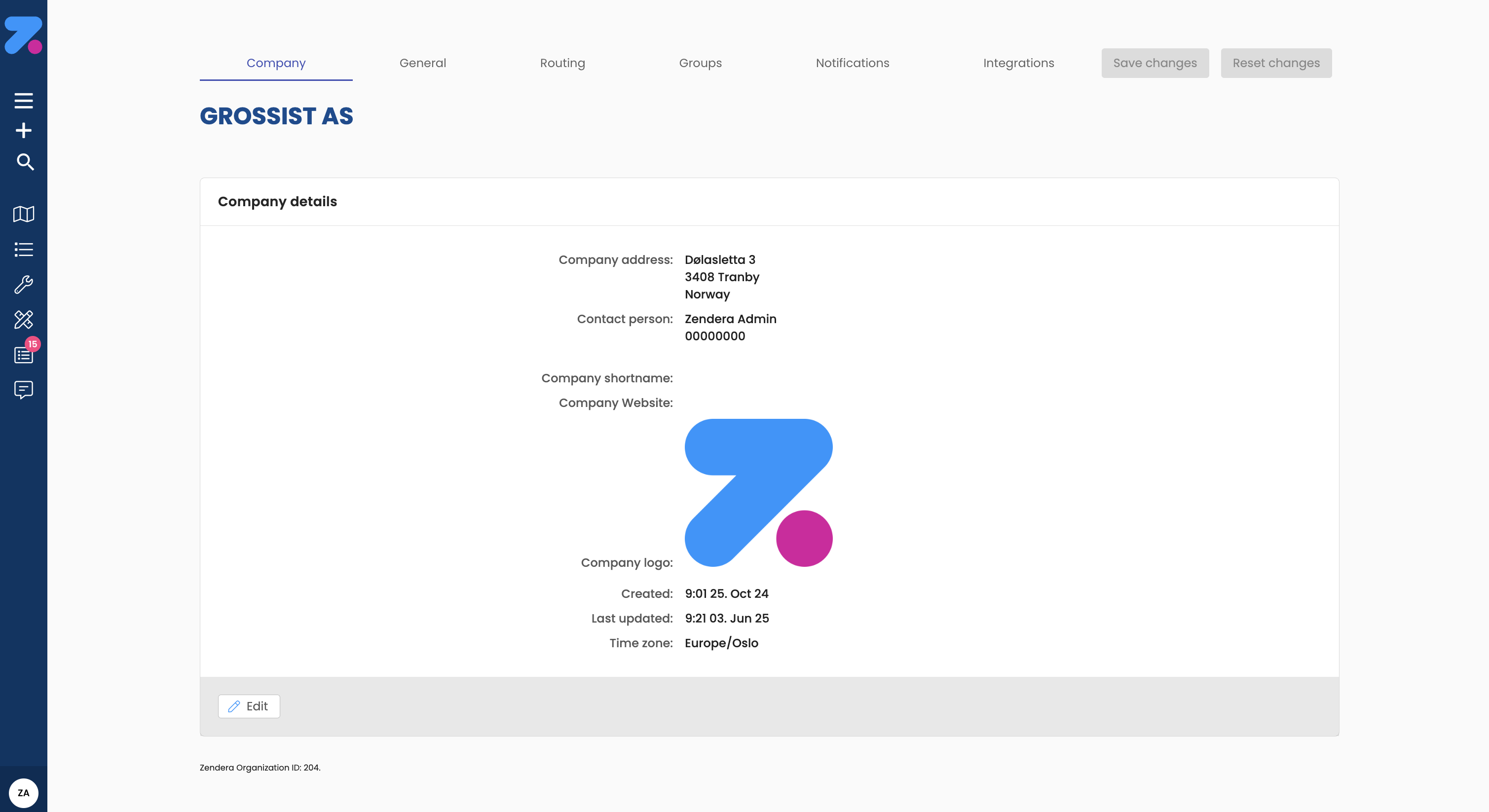Viewport: 1489px width, 812px height.
Task: Open the chat messages icon
Action: pyautogui.click(x=23, y=390)
